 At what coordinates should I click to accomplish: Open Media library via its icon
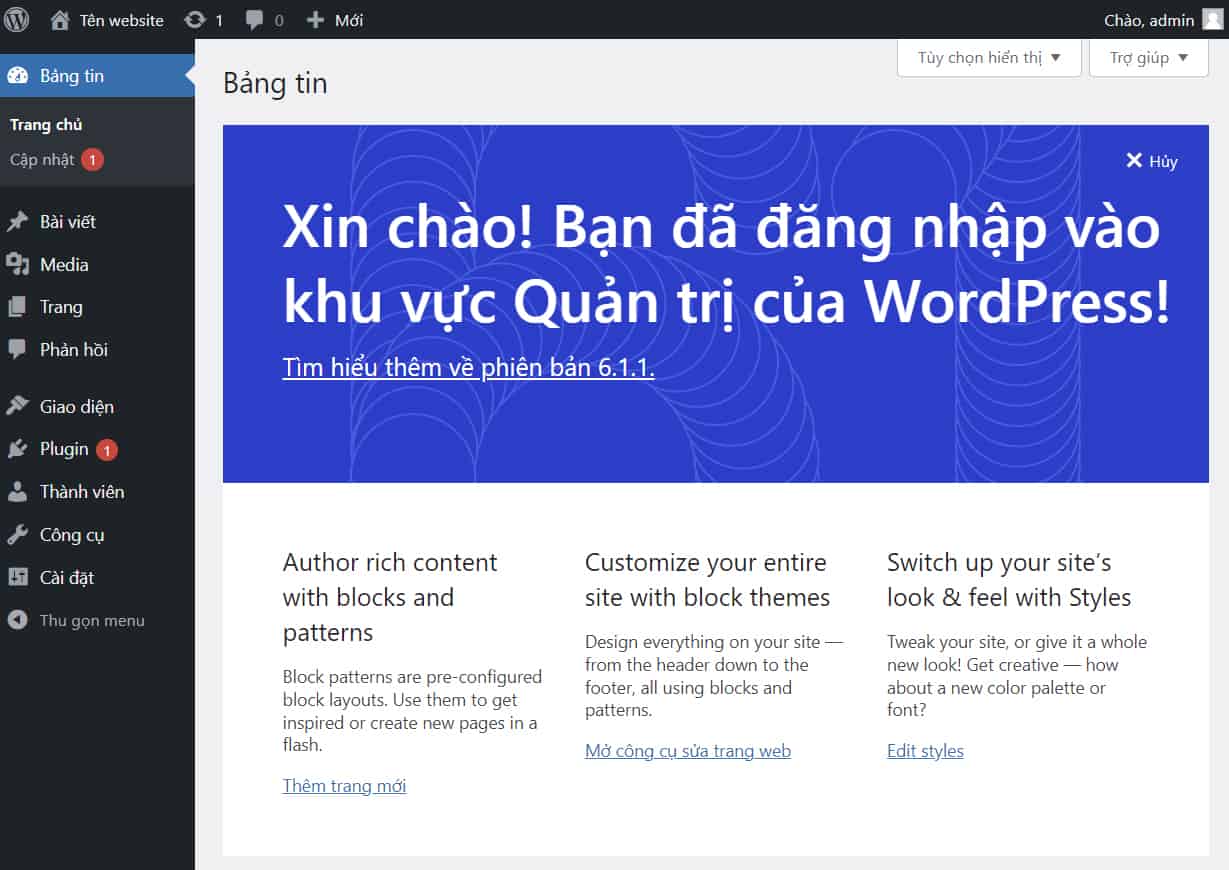pos(19,264)
